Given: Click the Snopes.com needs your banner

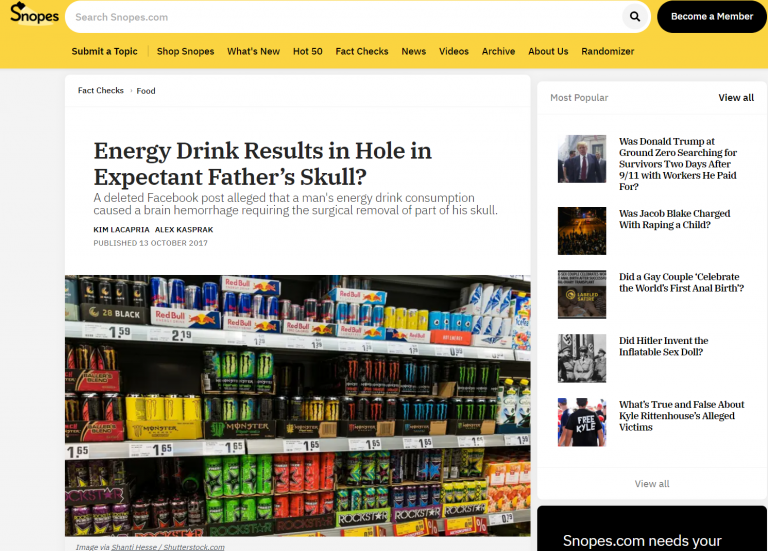Looking at the screenshot, I should click(652, 528).
